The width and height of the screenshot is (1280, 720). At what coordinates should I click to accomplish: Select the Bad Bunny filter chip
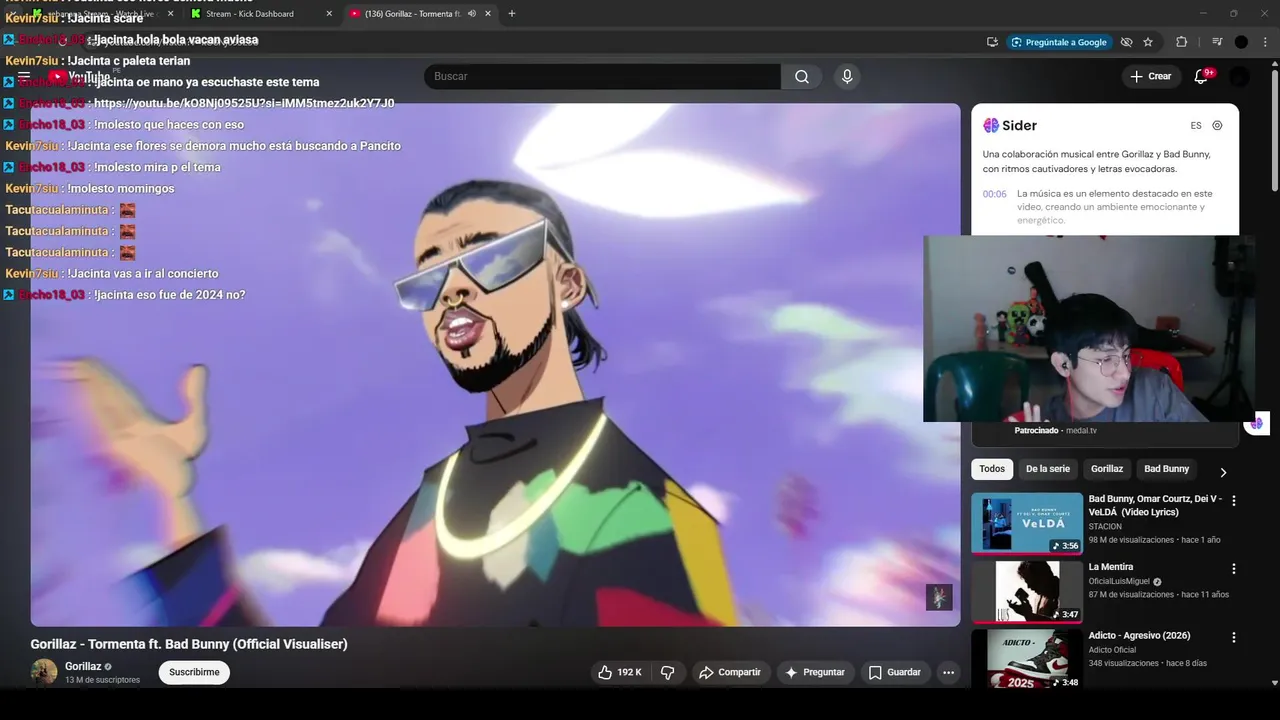[1166, 469]
